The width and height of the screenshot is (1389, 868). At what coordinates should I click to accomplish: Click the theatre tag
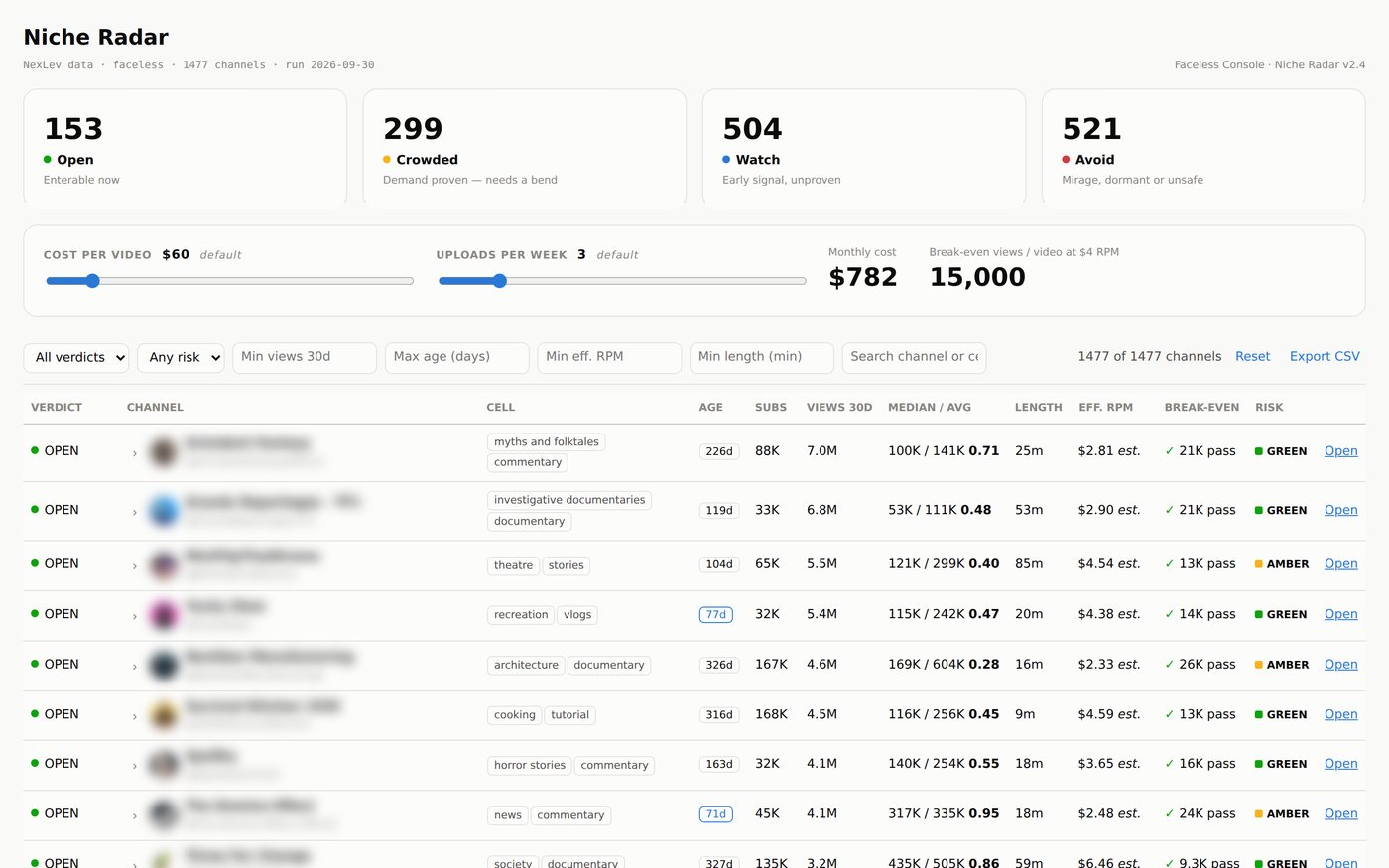(x=513, y=565)
